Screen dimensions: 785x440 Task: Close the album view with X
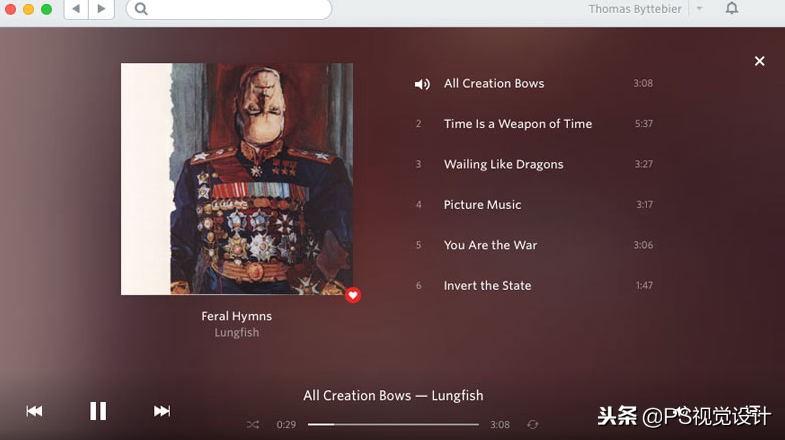[x=759, y=61]
